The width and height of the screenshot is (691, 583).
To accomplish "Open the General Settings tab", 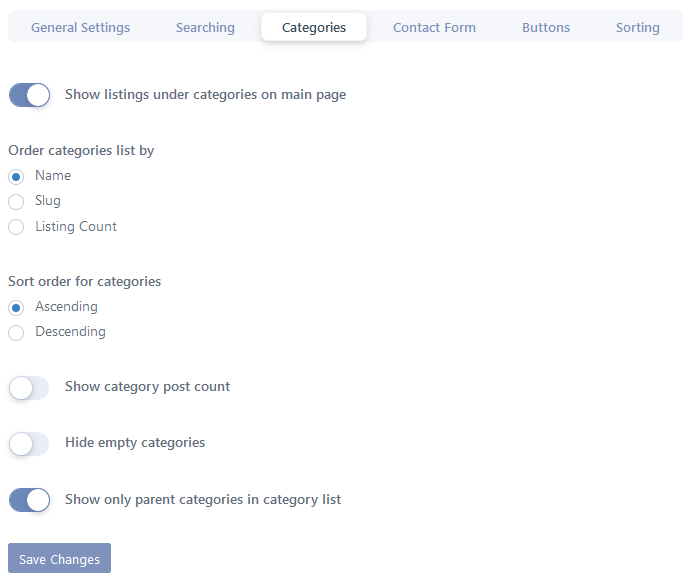I will [80, 27].
